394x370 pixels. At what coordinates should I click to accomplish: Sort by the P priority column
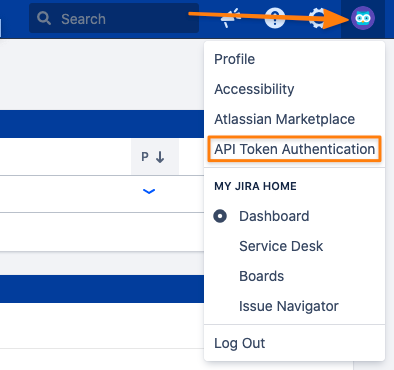point(155,157)
